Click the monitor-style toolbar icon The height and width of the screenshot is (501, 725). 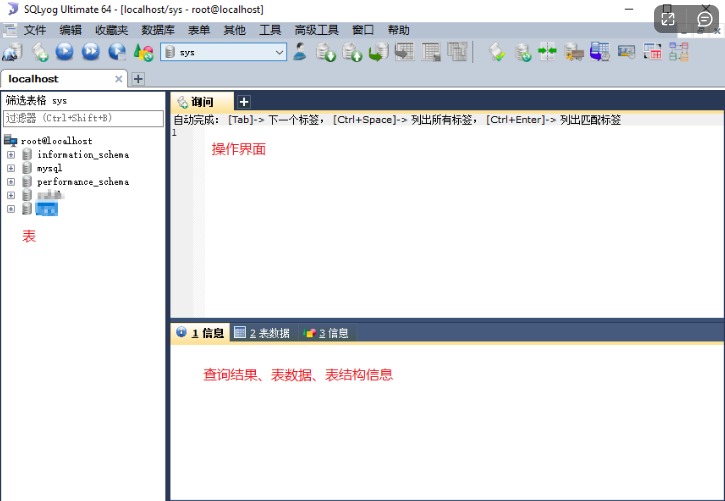coord(627,52)
